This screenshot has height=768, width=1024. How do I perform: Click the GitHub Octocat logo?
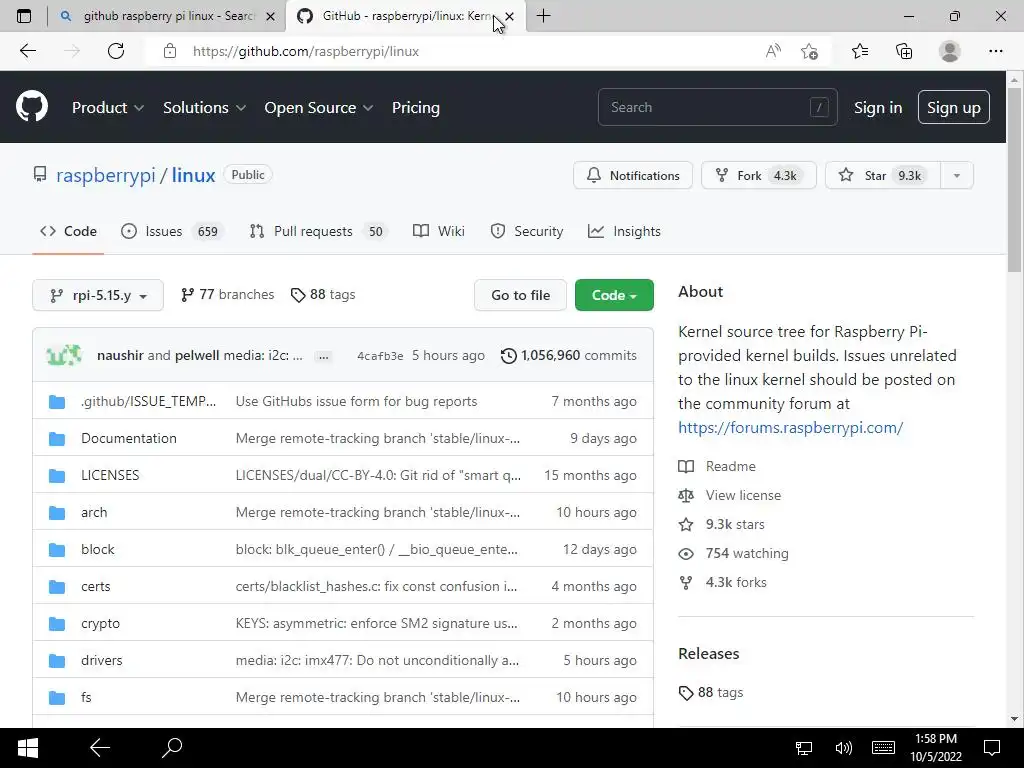pos(32,107)
